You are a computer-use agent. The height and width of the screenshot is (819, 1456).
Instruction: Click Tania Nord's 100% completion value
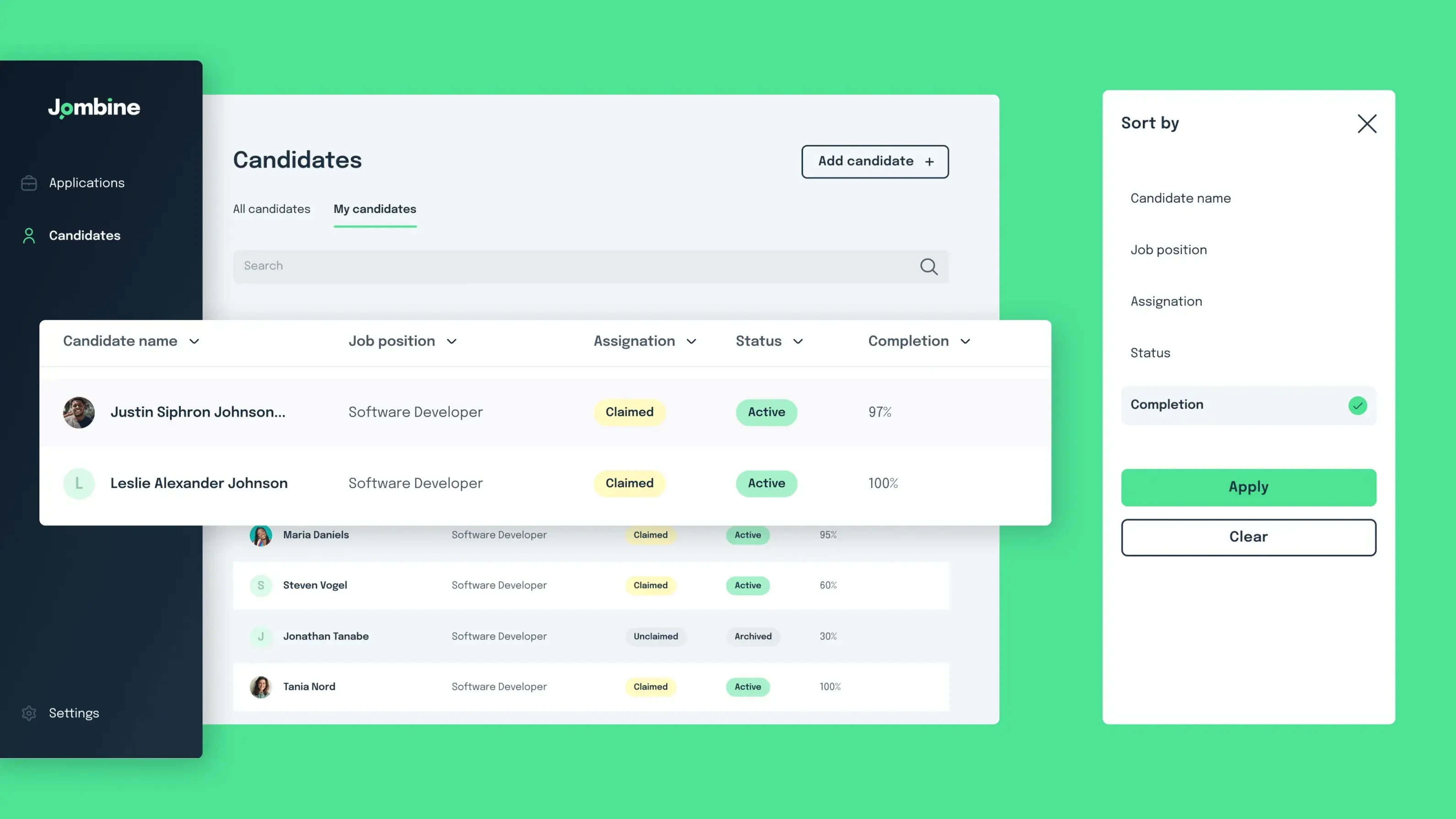(x=829, y=687)
